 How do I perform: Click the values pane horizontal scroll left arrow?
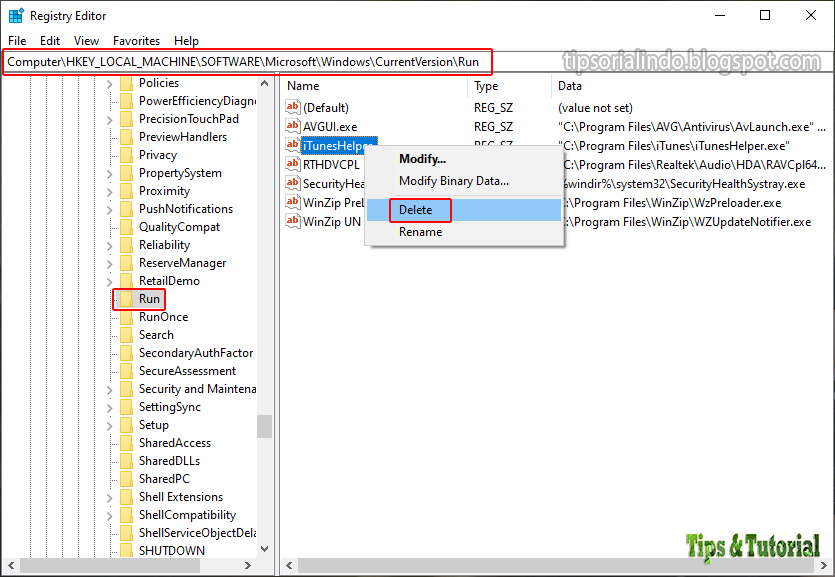click(x=289, y=565)
